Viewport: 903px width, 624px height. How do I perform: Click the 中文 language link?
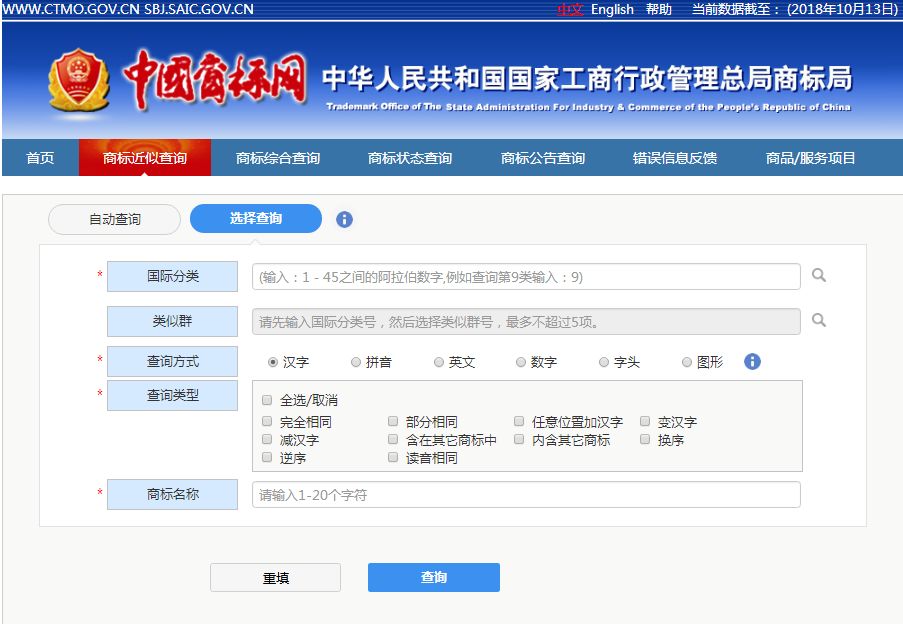(570, 9)
